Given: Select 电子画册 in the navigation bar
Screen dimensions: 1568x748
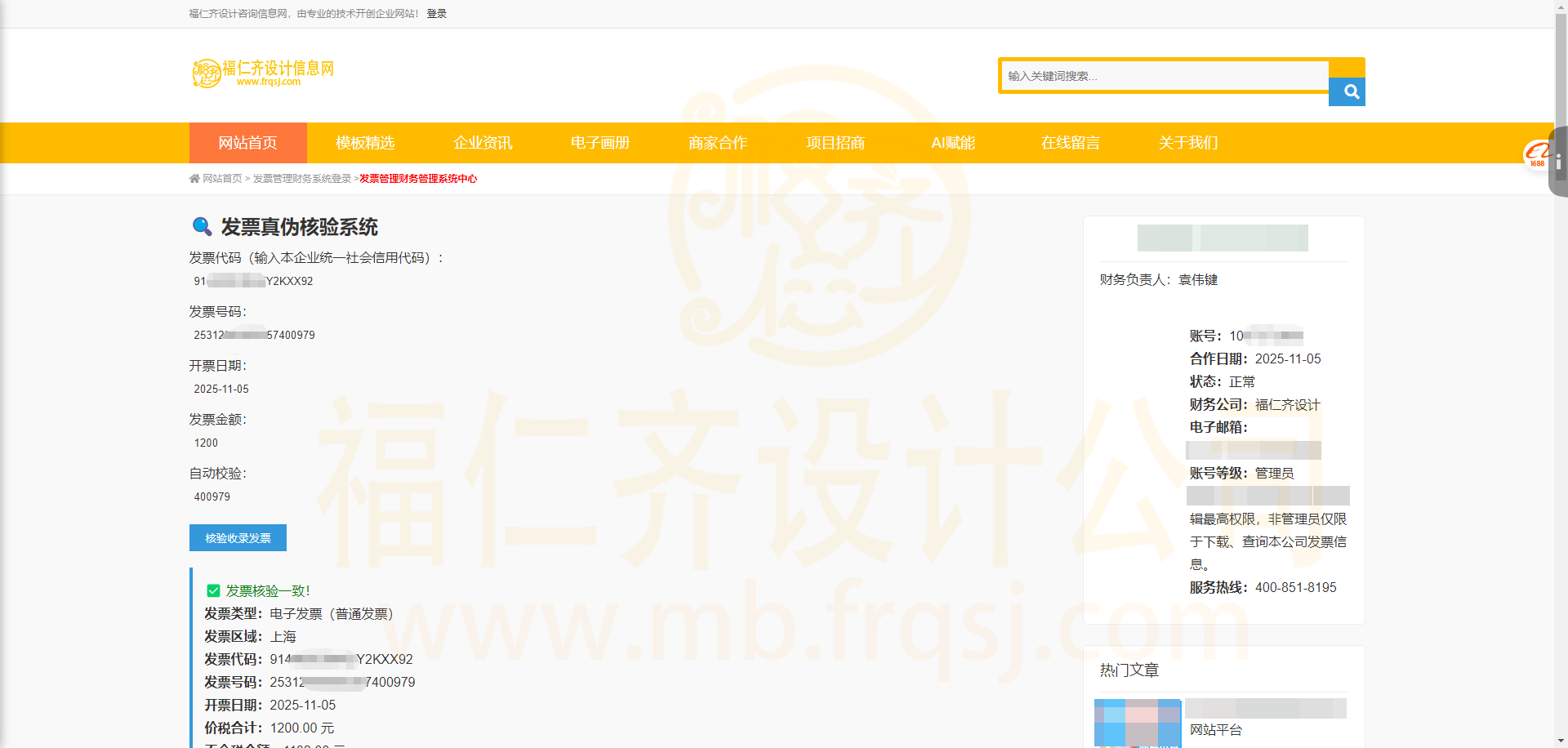Looking at the screenshot, I should 599,142.
